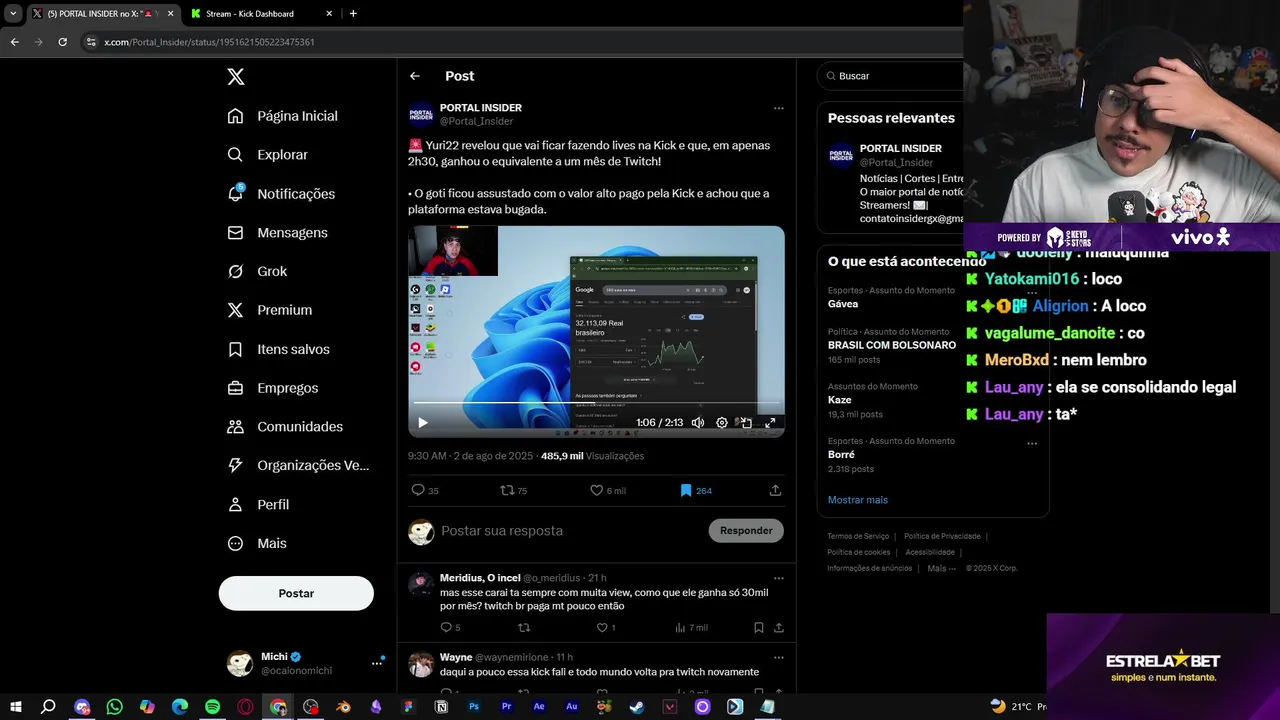Open account menu dots next to Michi

(x=377, y=663)
